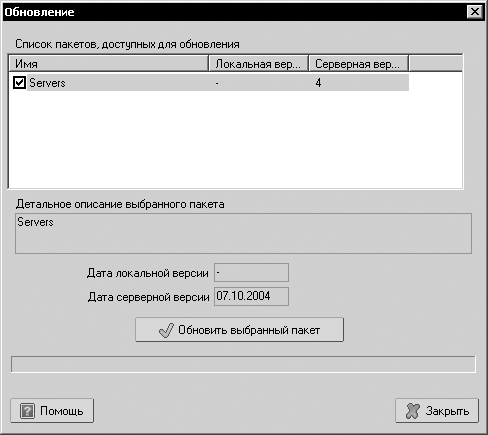Viewport: 488px width, 435px height.
Task: Sort by Серверная вер... column header
Action: pos(358,64)
